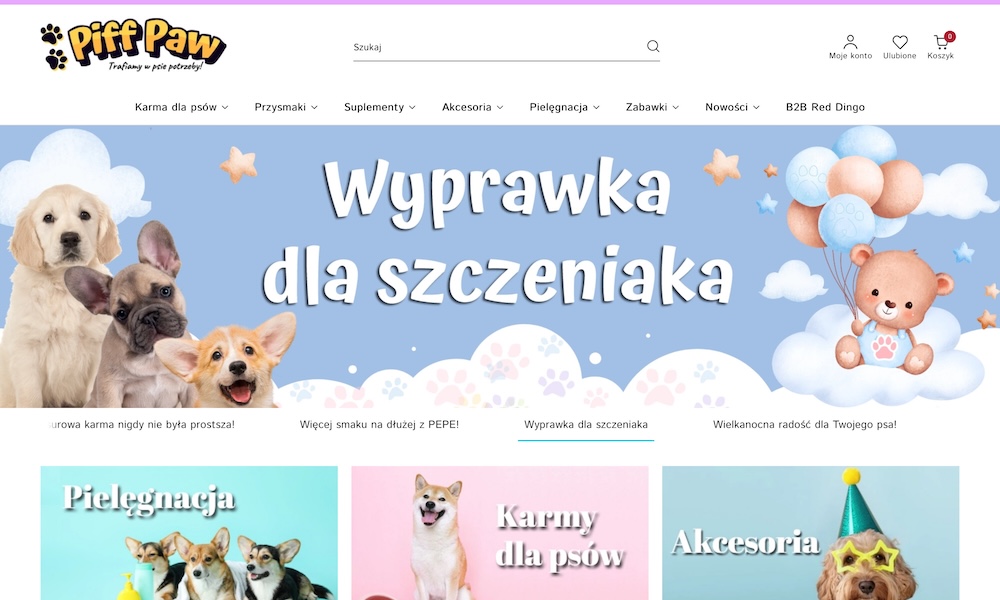Switch to Więcej smaku na dłużej z PEPE slide
This screenshot has width=1000, height=600.
click(379, 425)
